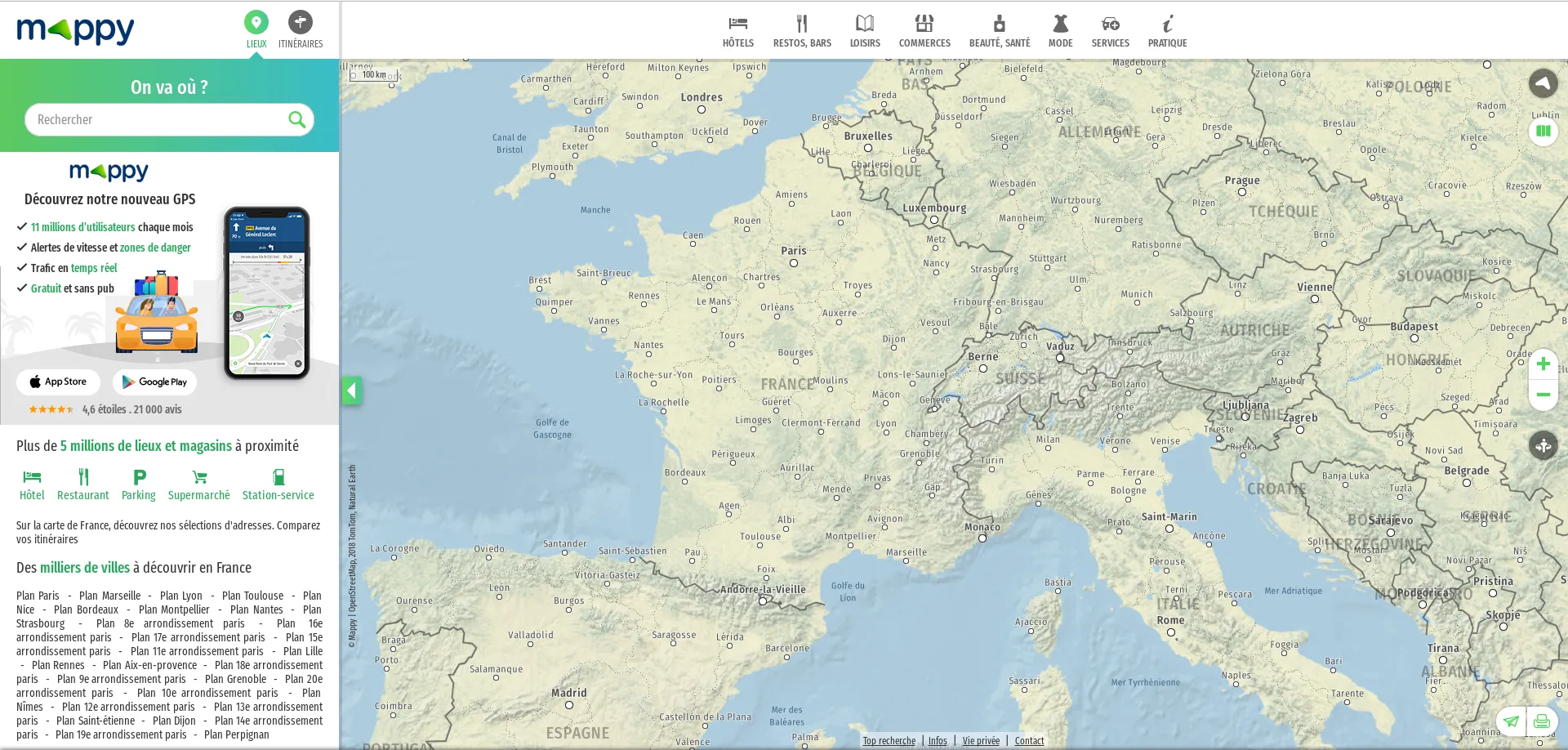Zoom in using the plus control
This screenshot has width=1568, height=750.
(1543, 364)
